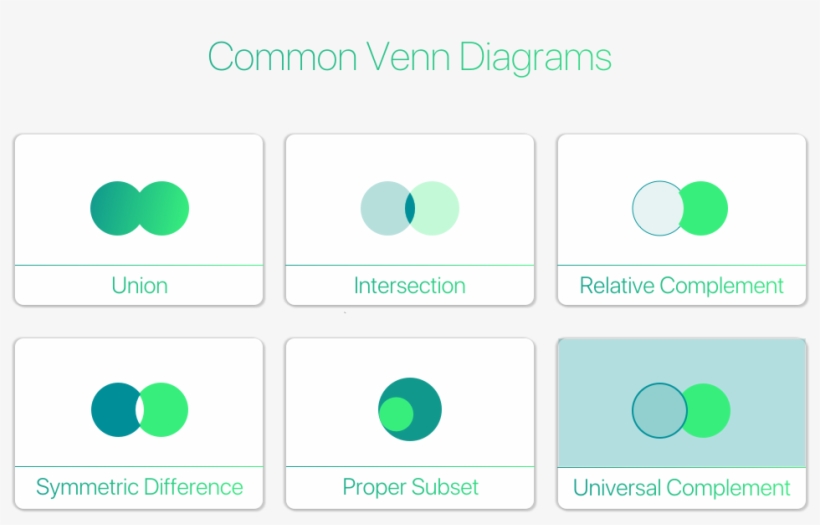This screenshot has height=525, width=820.
Task: Click the small green circle inside Proper Subset
Action: [x=397, y=414]
